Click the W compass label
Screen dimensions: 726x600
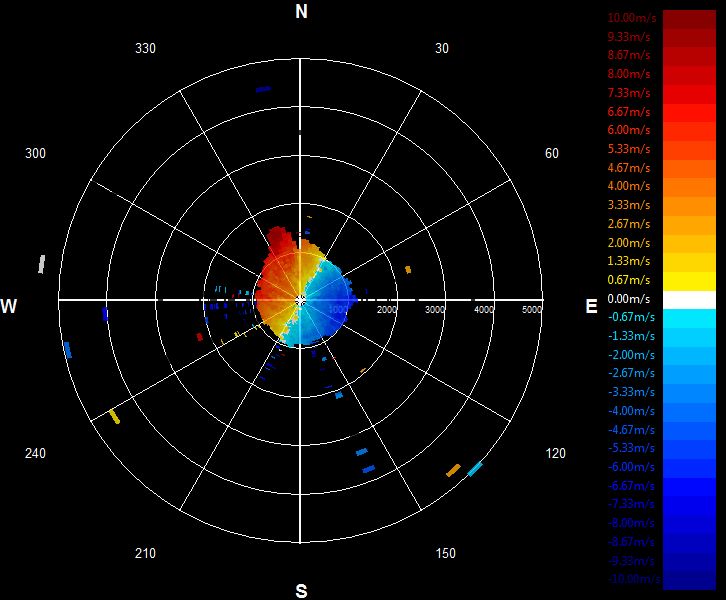tap(9, 306)
